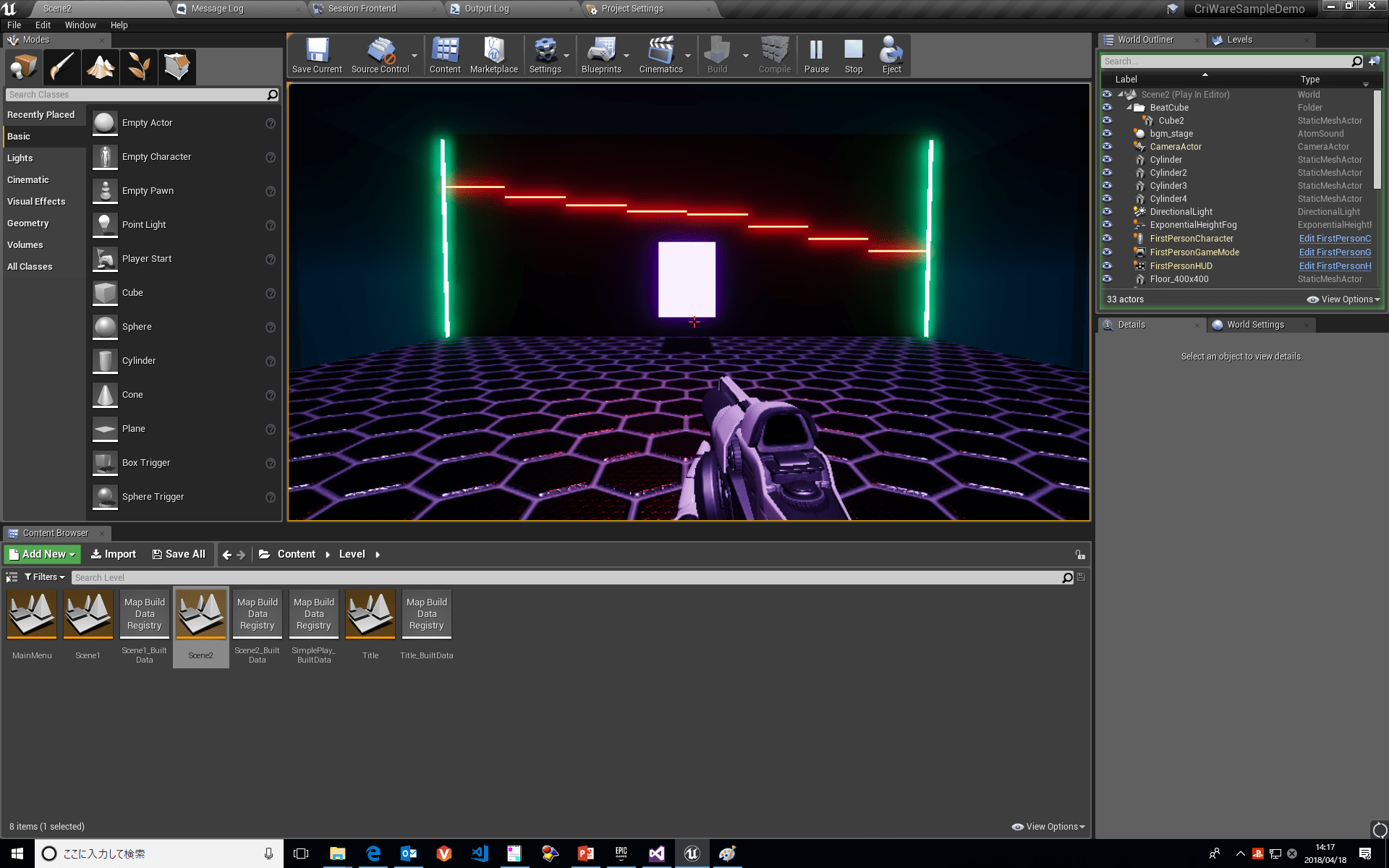Switch to the Output Log tab
The image size is (1389, 868).
click(486, 9)
